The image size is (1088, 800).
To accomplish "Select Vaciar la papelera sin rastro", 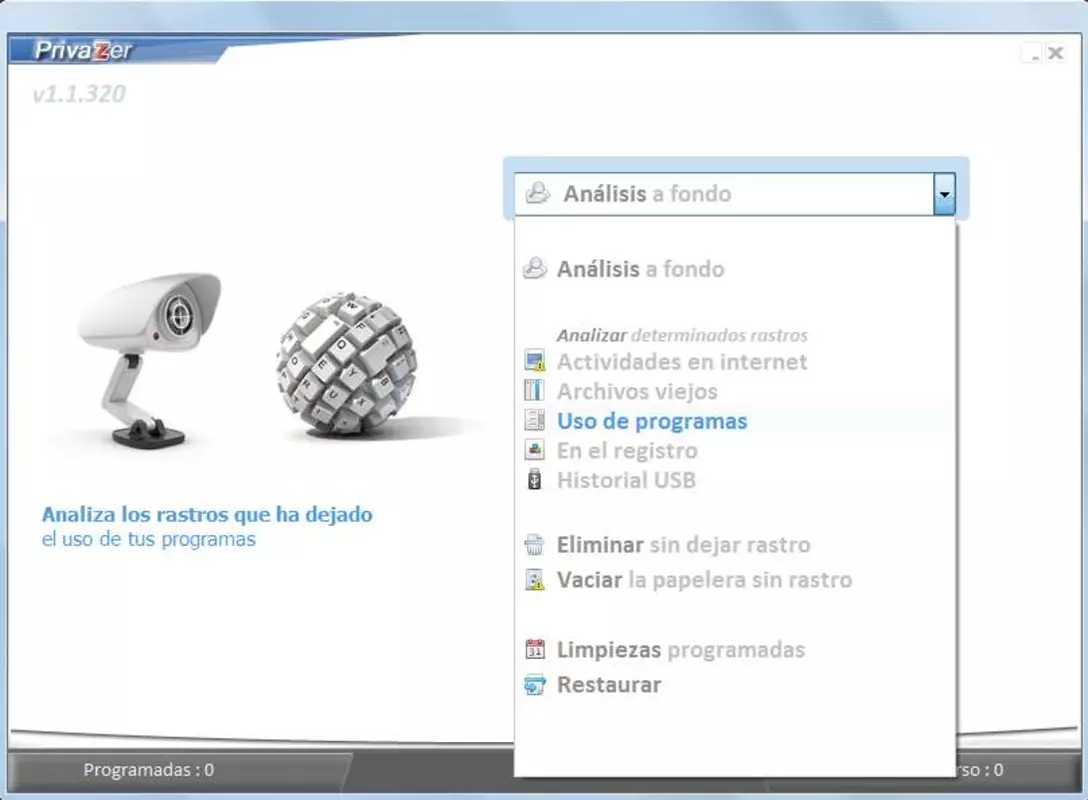I will (704, 580).
